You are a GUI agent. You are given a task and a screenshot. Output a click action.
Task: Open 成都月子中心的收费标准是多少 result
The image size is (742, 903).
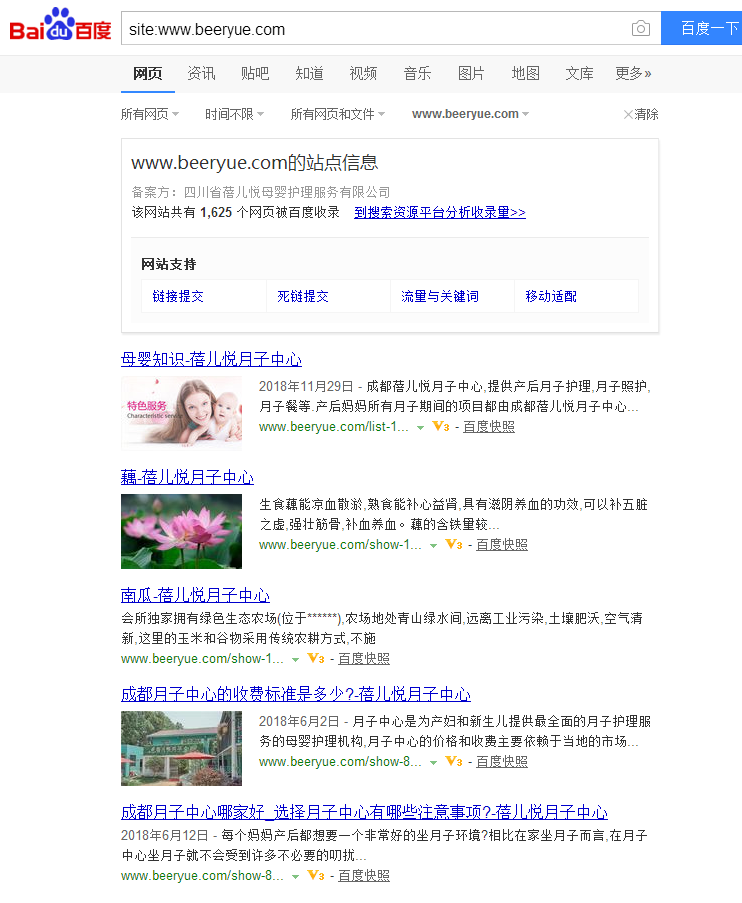[296, 695]
